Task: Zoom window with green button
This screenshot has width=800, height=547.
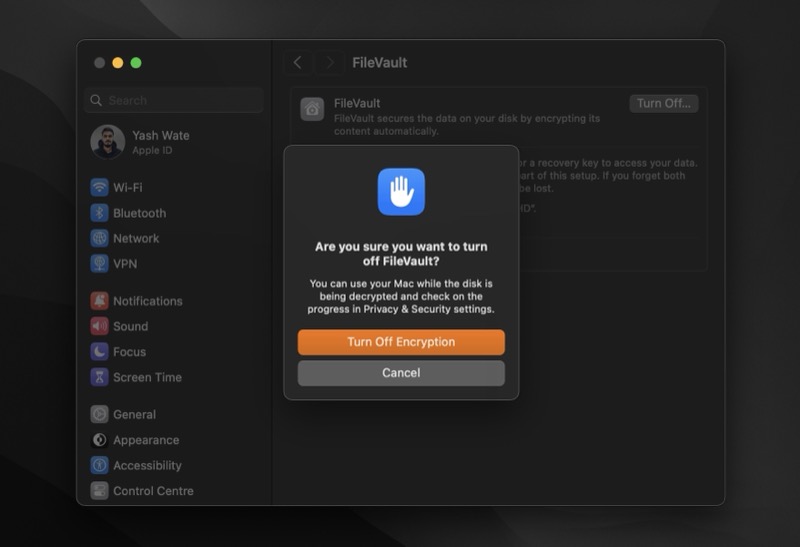Action: (136, 63)
